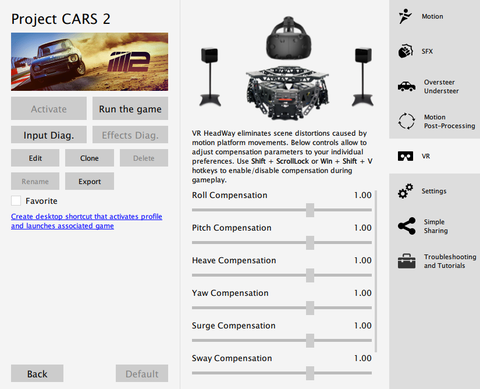Click the SFX fist icon
This screenshot has width=480, height=389.
(406, 51)
